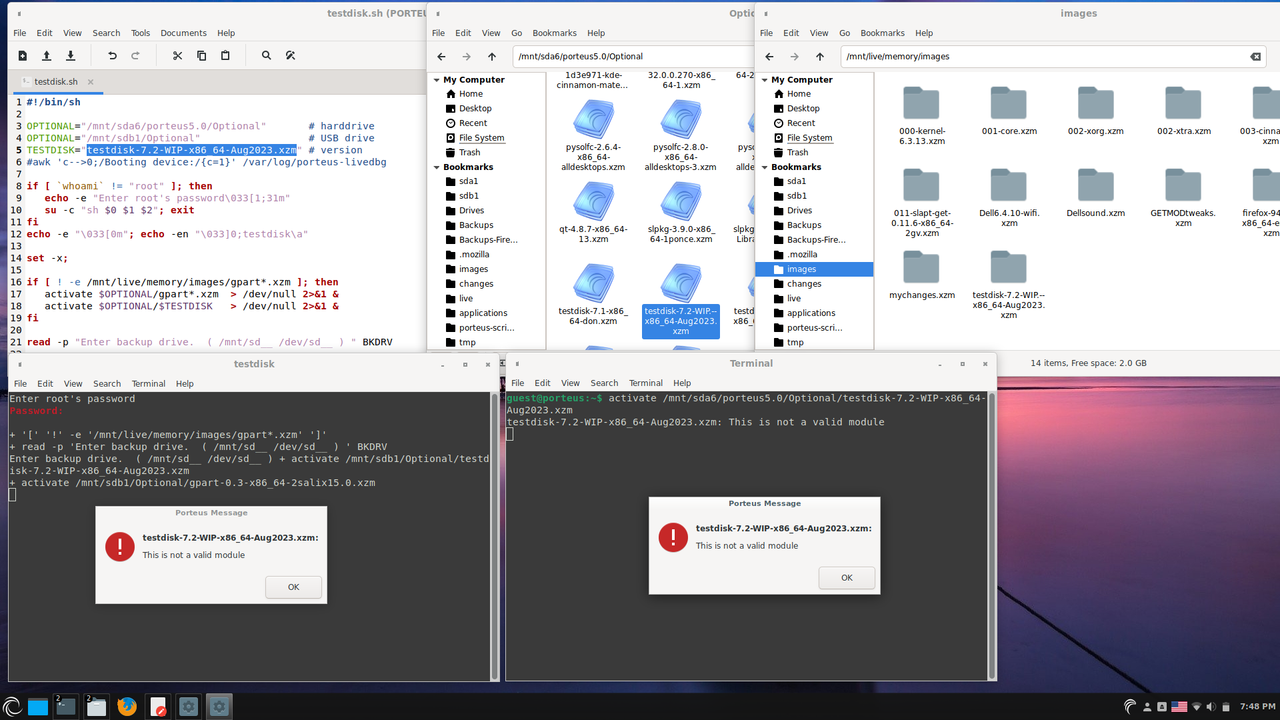The image size is (1280, 720).
Task: Click OK on the Terminal's error dialog
Action: pos(846,577)
